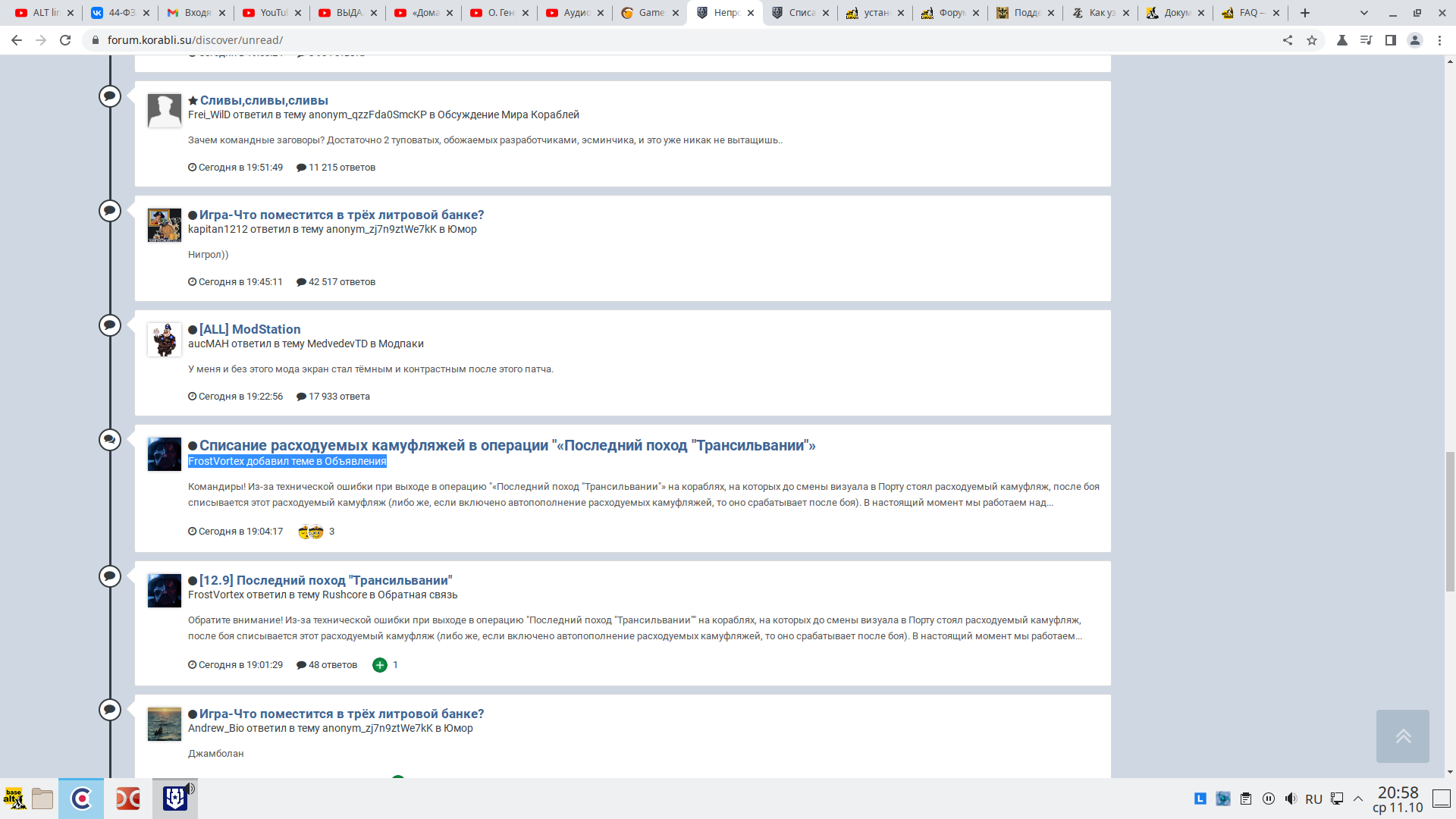Open the [ALL] ModStation topic
The height and width of the screenshot is (819, 1456).
click(x=249, y=329)
